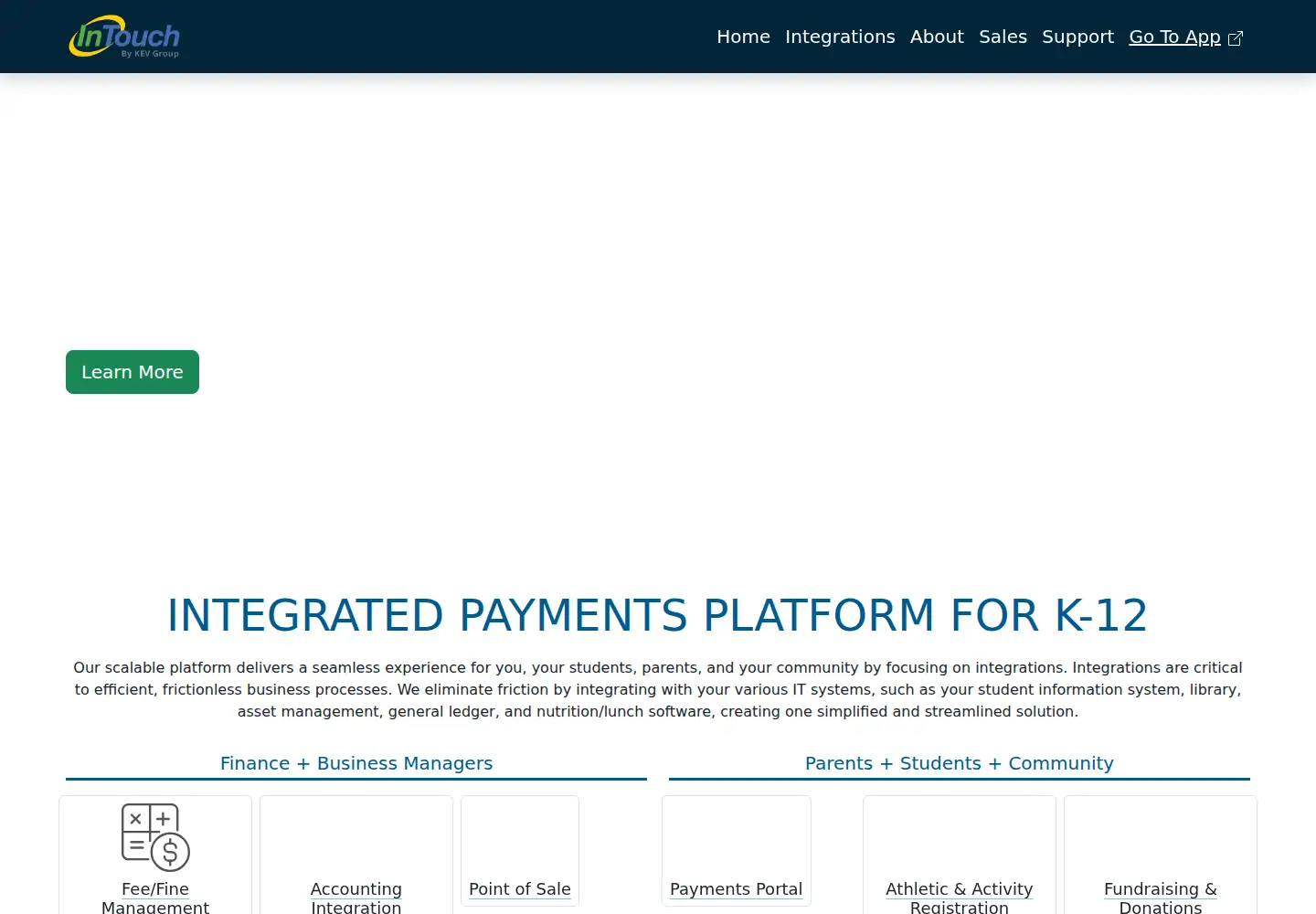Click the Fee/Fine Management calculator icon

(x=155, y=837)
